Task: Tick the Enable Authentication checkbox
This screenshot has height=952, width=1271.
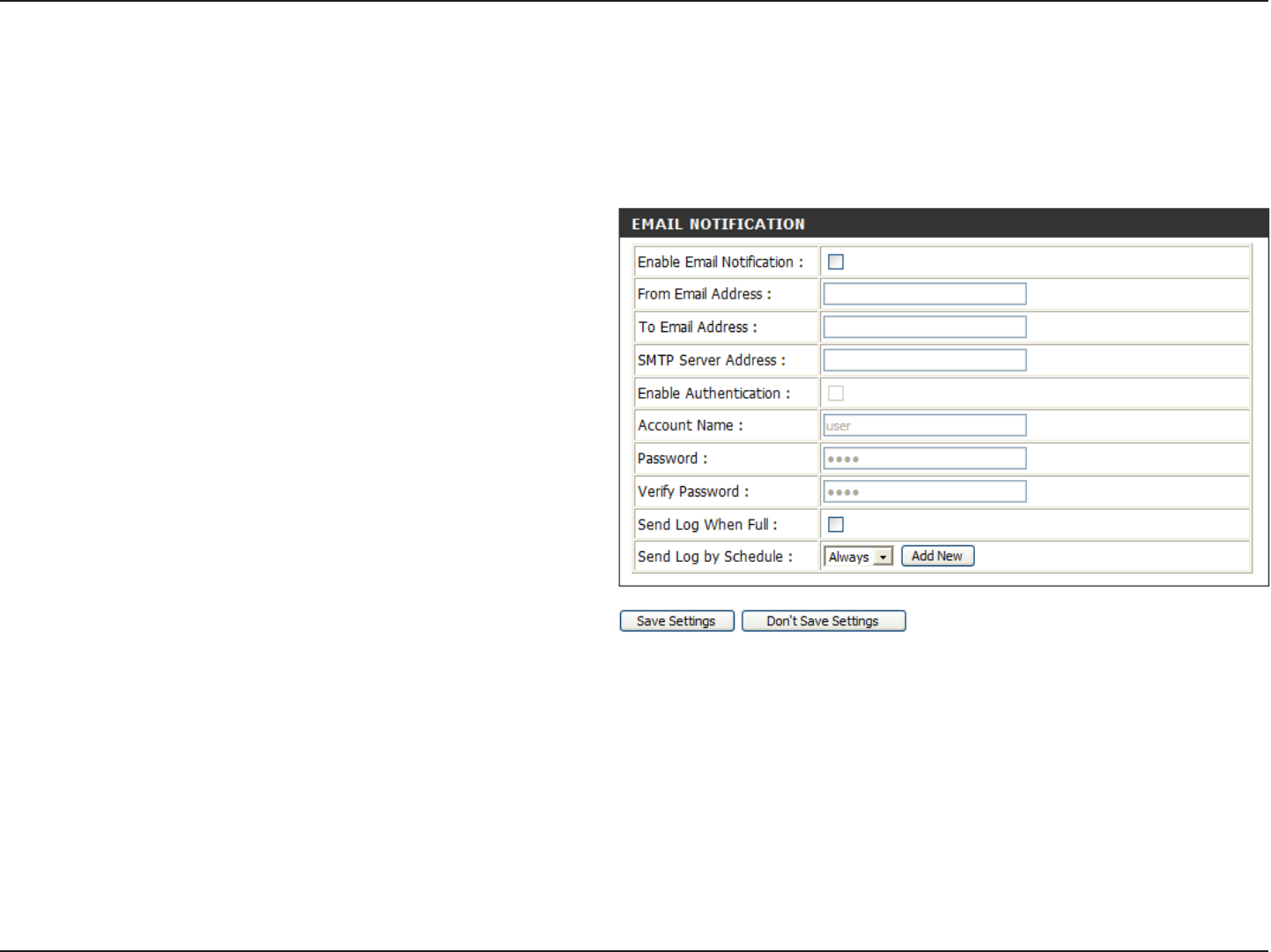Action: (x=836, y=393)
